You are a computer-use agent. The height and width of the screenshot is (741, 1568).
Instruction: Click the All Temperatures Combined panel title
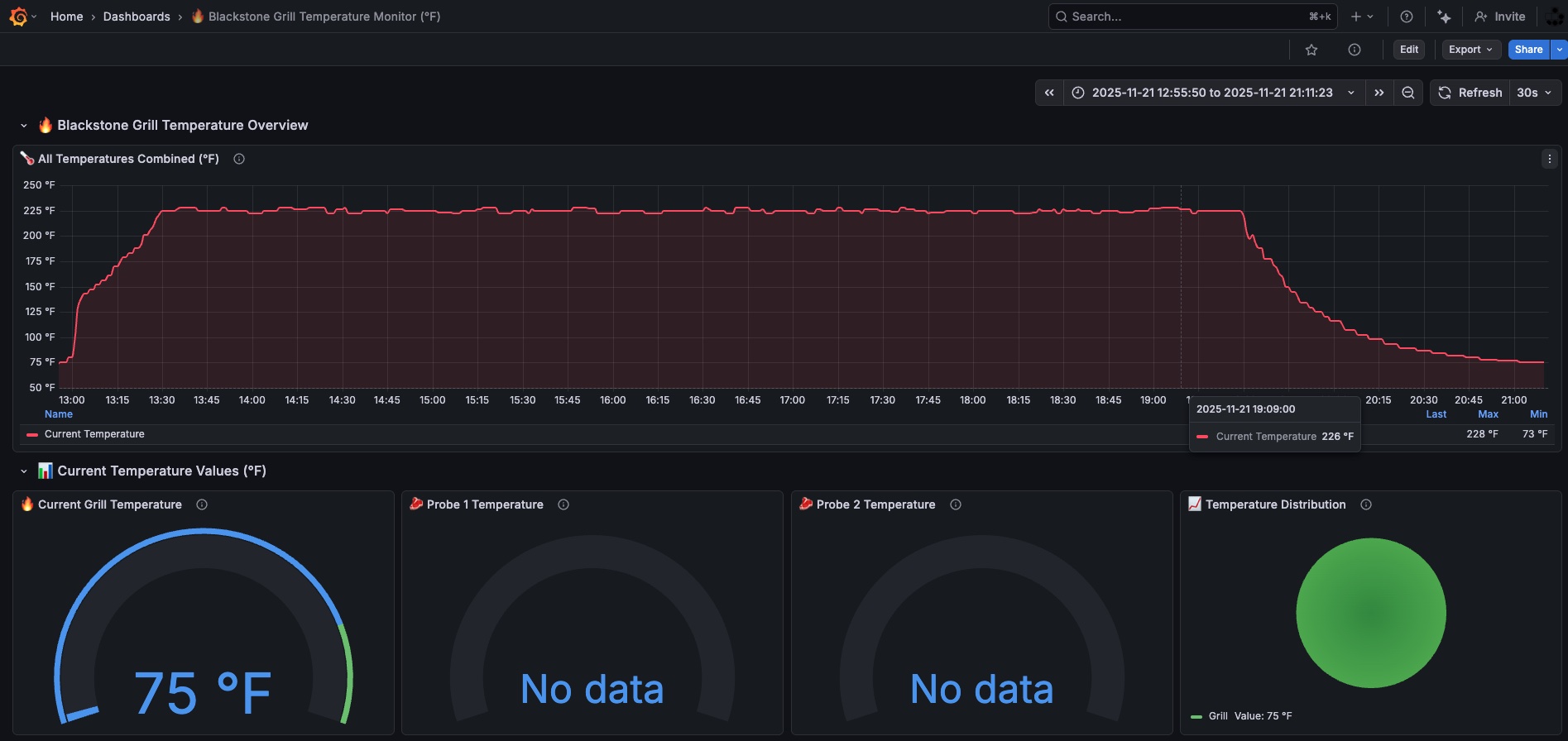(x=128, y=159)
